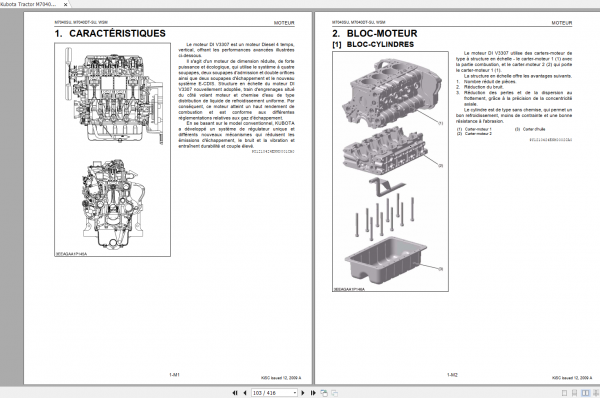This screenshot has width=600, height=398.
Task: Click the heading 1. CARACTÉRISTIQUES
Action: coord(110,33)
